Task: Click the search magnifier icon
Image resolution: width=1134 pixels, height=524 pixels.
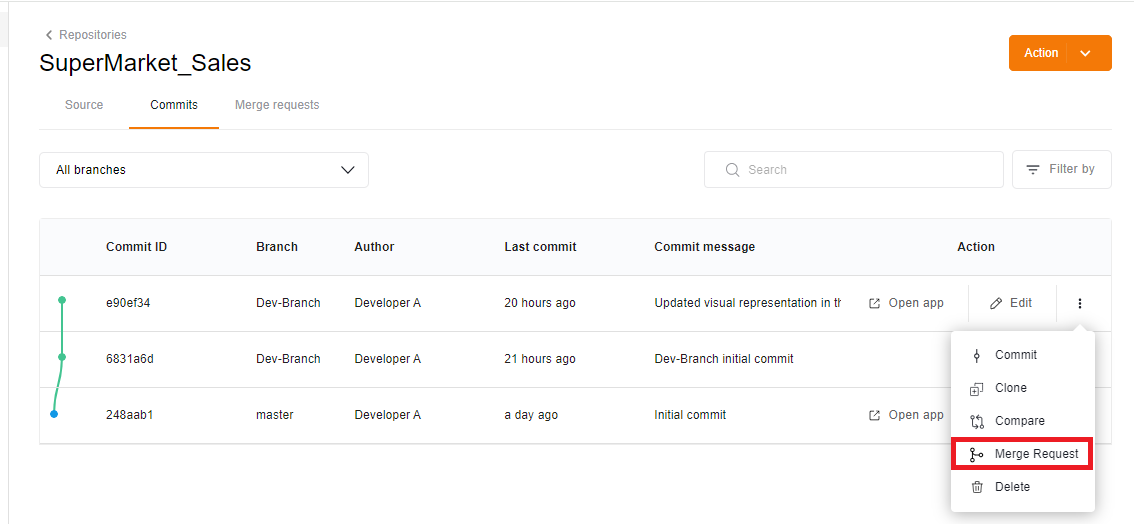Action: pyautogui.click(x=733, y=170)
